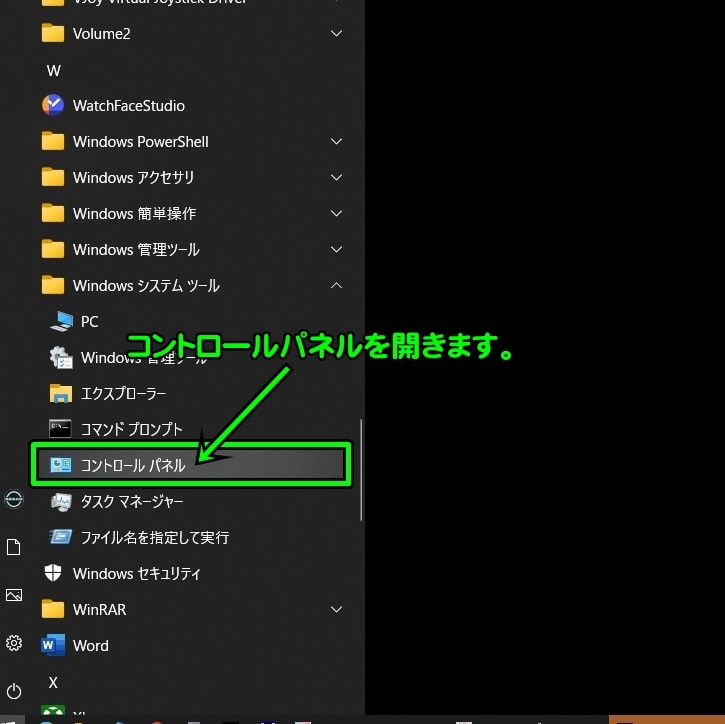Open the WatchFaceStudio app icon
This screenshot has height=724, width=725.
[53, 105]
